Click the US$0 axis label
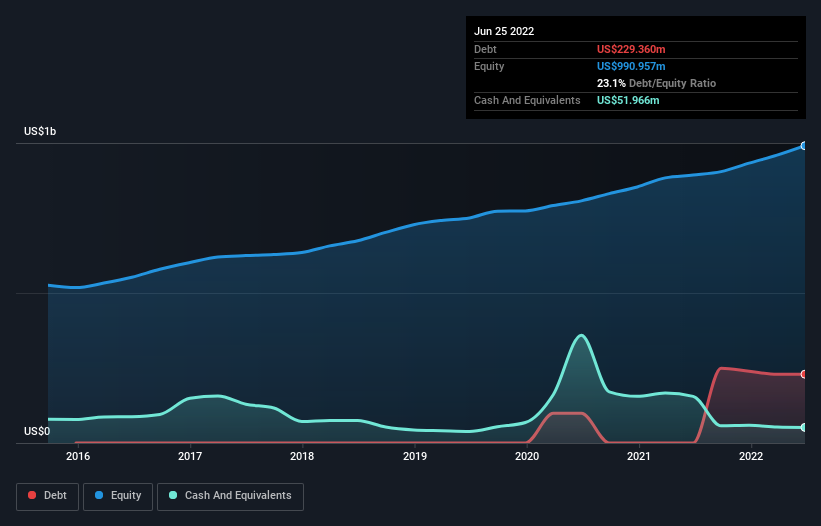The image size is (821, 526). (x=37, y=431)
